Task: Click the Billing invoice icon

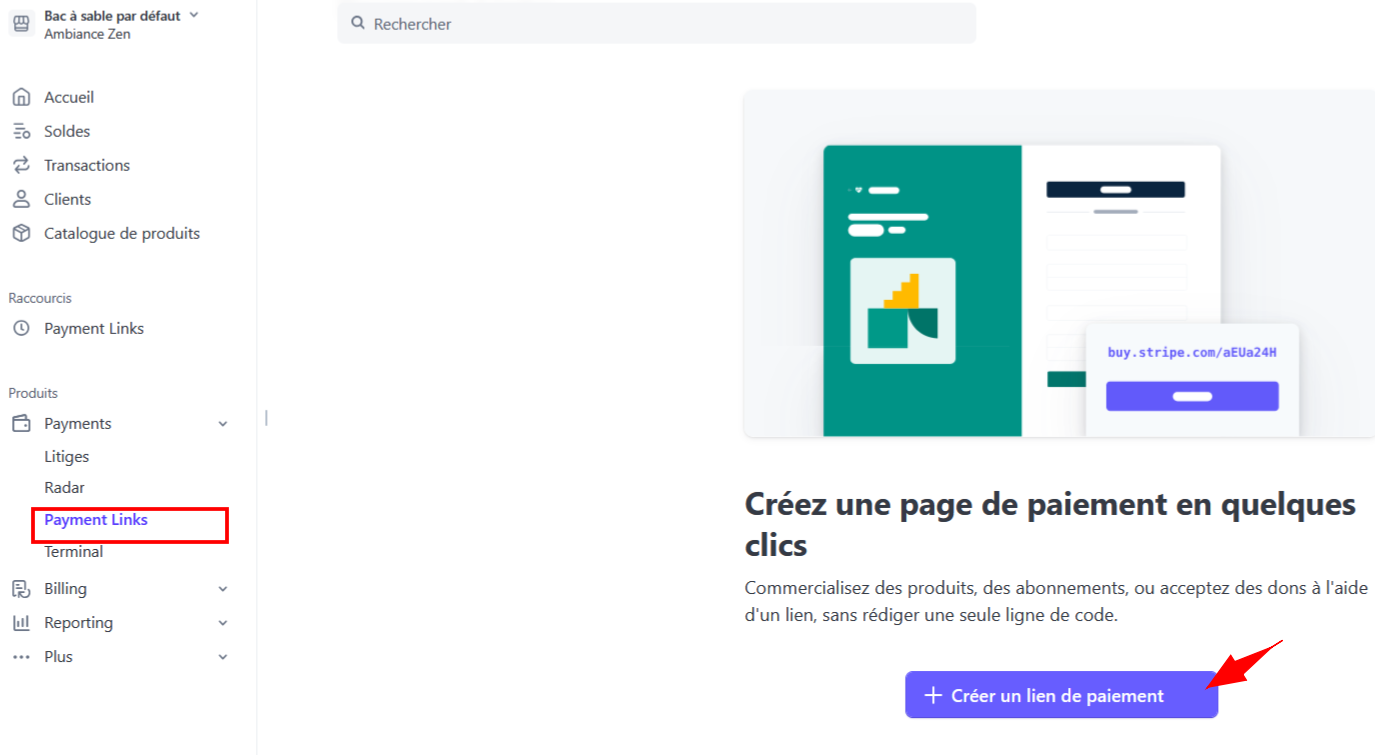Action: tap(21, 589)
